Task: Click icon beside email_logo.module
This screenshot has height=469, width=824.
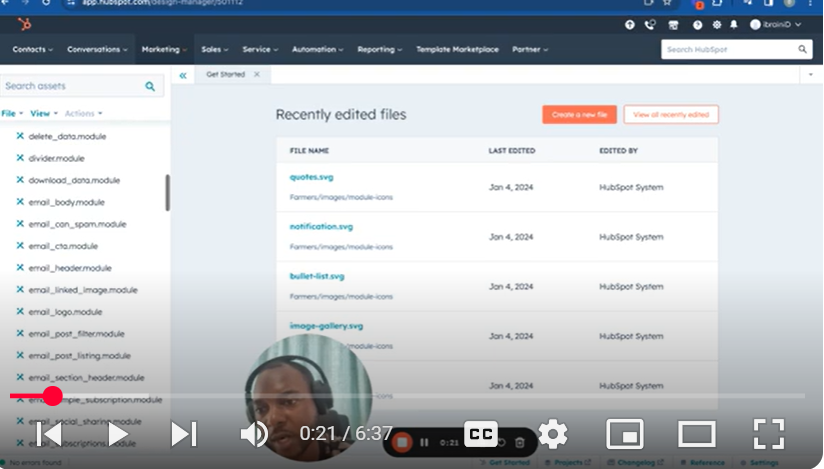Action: [20, 311]
